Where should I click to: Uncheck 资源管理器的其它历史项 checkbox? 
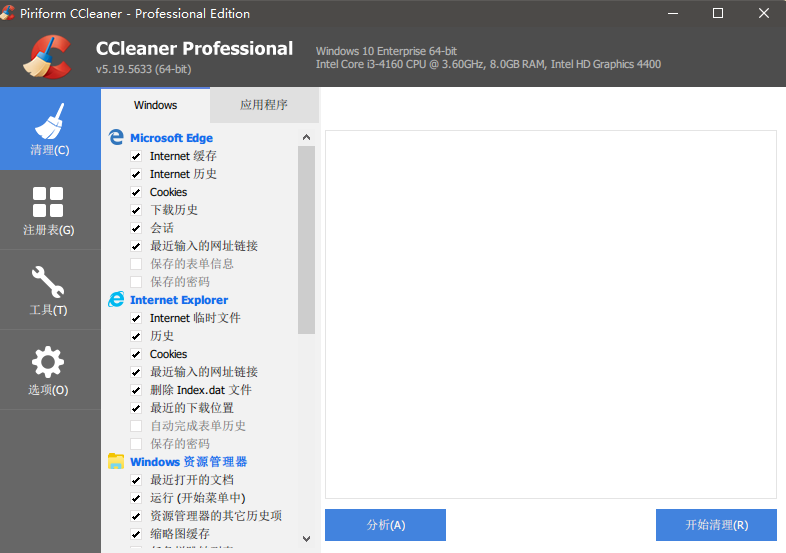136,516
